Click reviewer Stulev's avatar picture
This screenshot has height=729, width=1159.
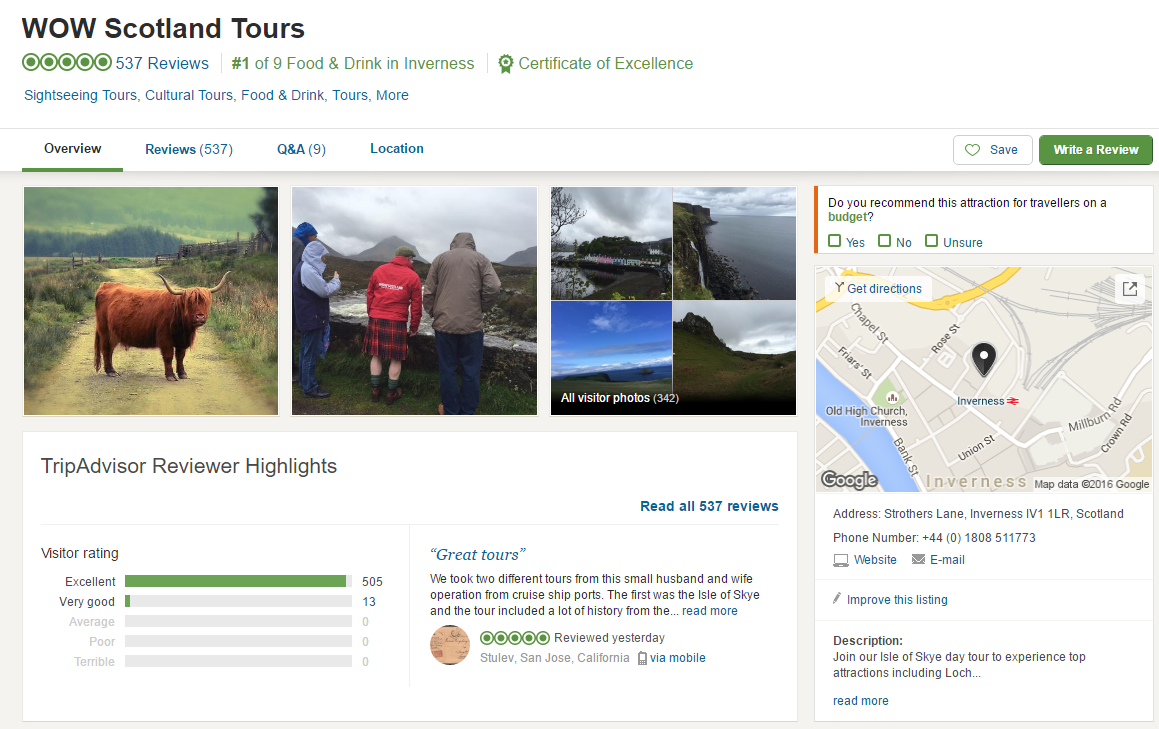(450, 645)
